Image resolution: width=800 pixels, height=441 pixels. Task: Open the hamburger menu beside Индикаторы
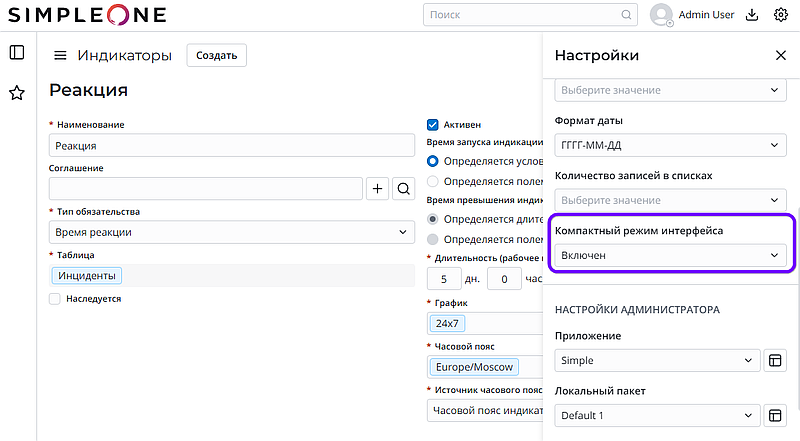tap(60, 56)
